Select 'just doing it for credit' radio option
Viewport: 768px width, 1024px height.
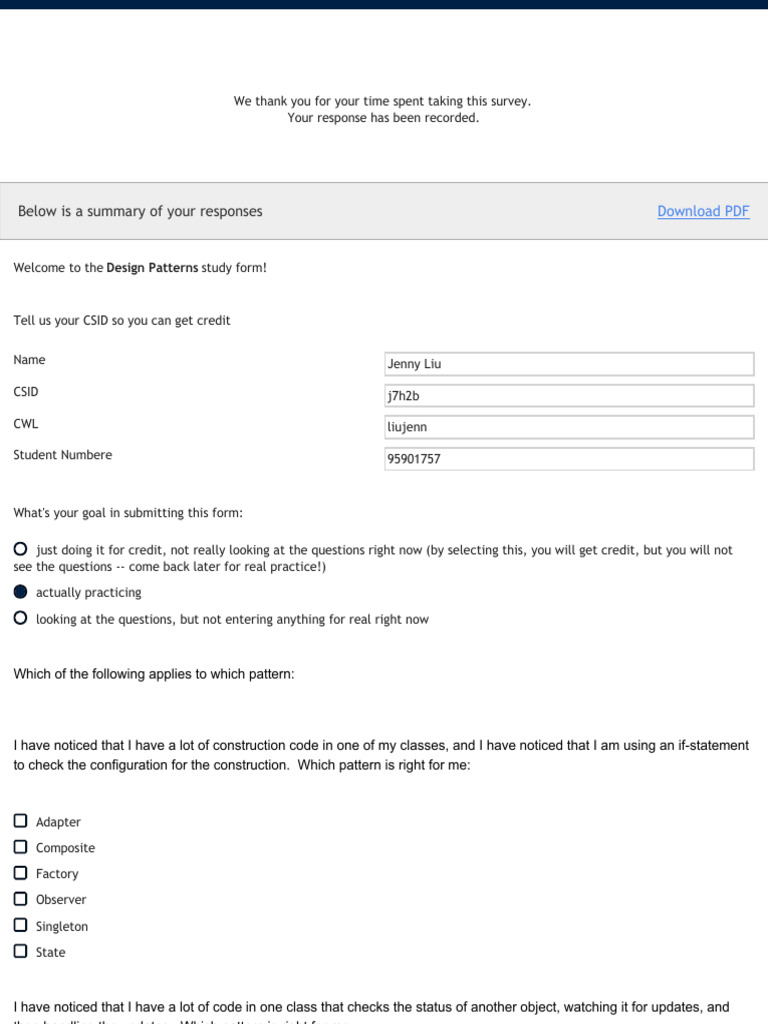(21, 549)
